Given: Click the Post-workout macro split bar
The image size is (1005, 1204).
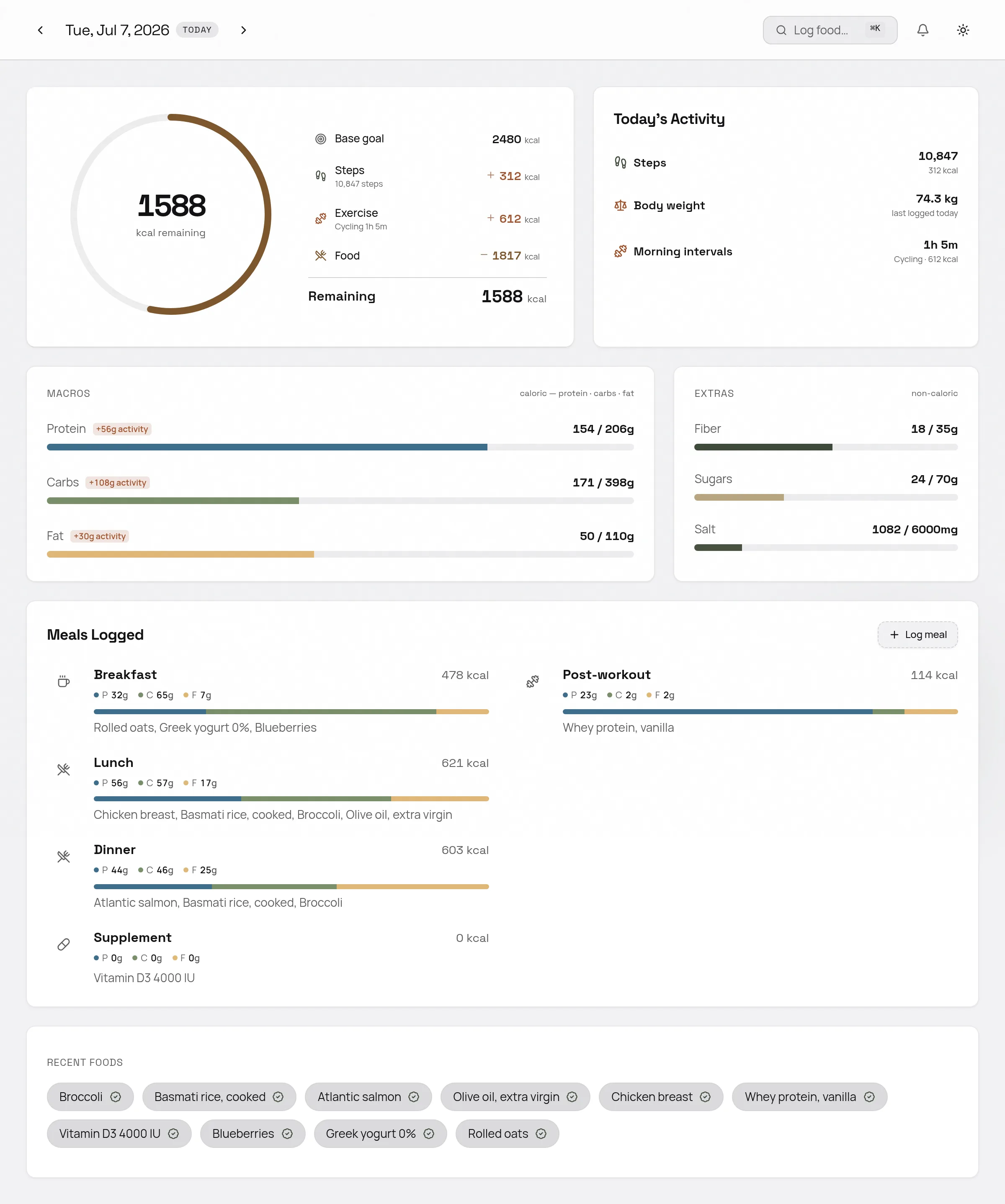Looking at the screenshot, I should (x=760, y=712).
